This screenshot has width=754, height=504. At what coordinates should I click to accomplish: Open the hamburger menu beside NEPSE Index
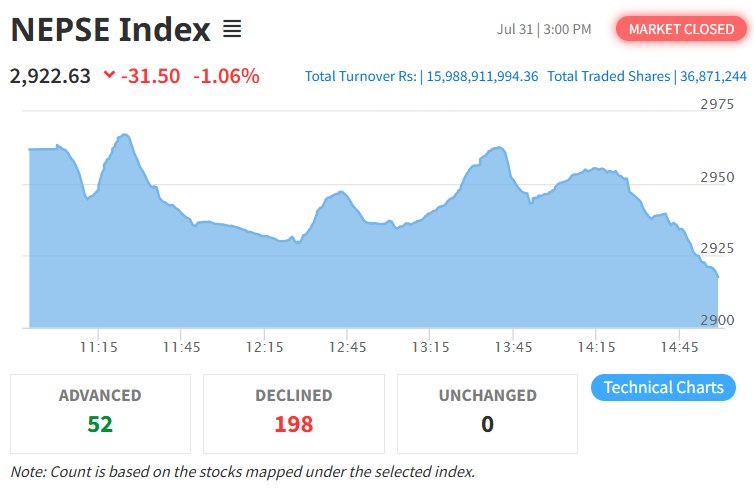click(232, 29)
